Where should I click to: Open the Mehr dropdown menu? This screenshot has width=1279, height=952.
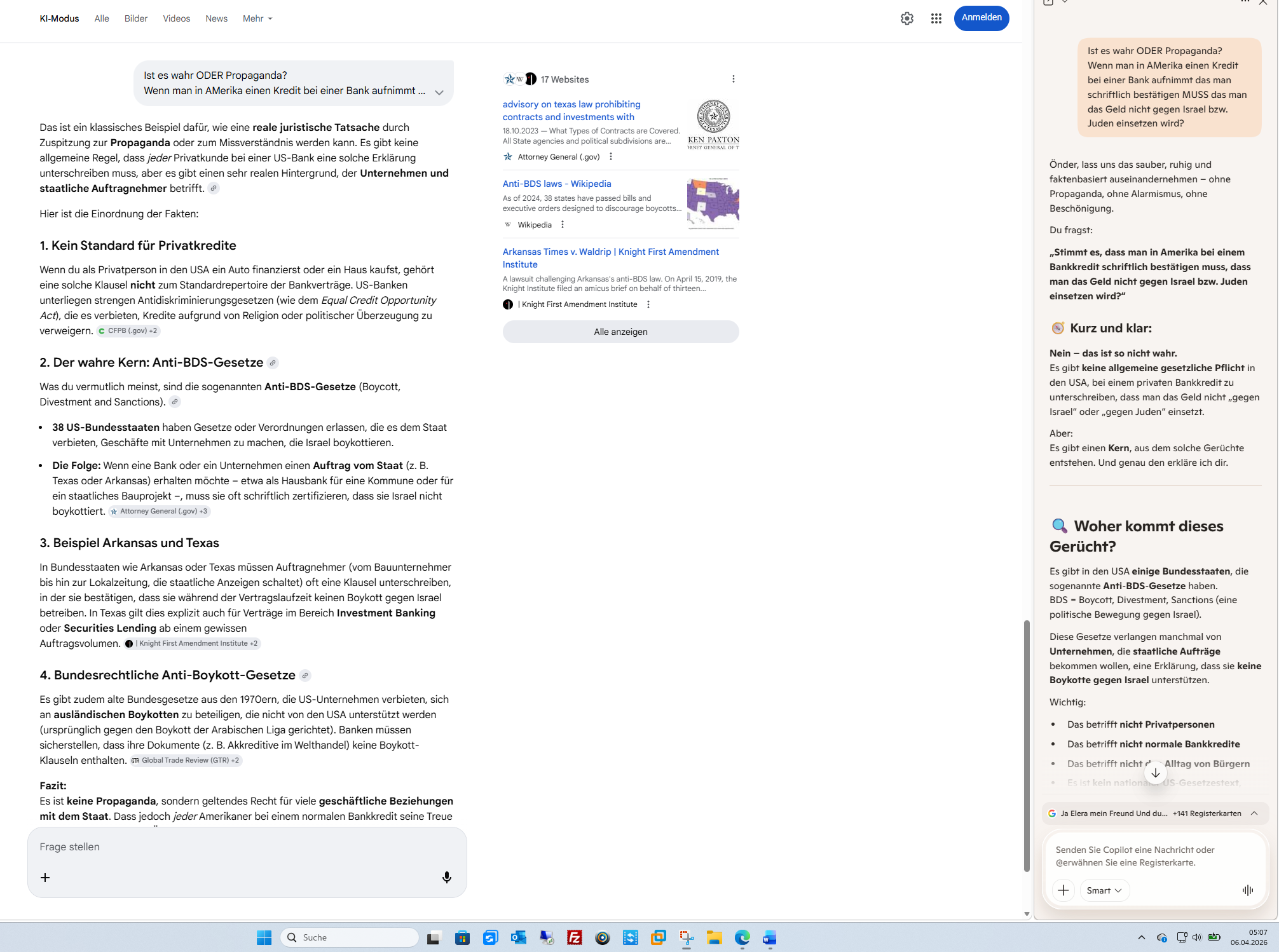tap(257, 18)
